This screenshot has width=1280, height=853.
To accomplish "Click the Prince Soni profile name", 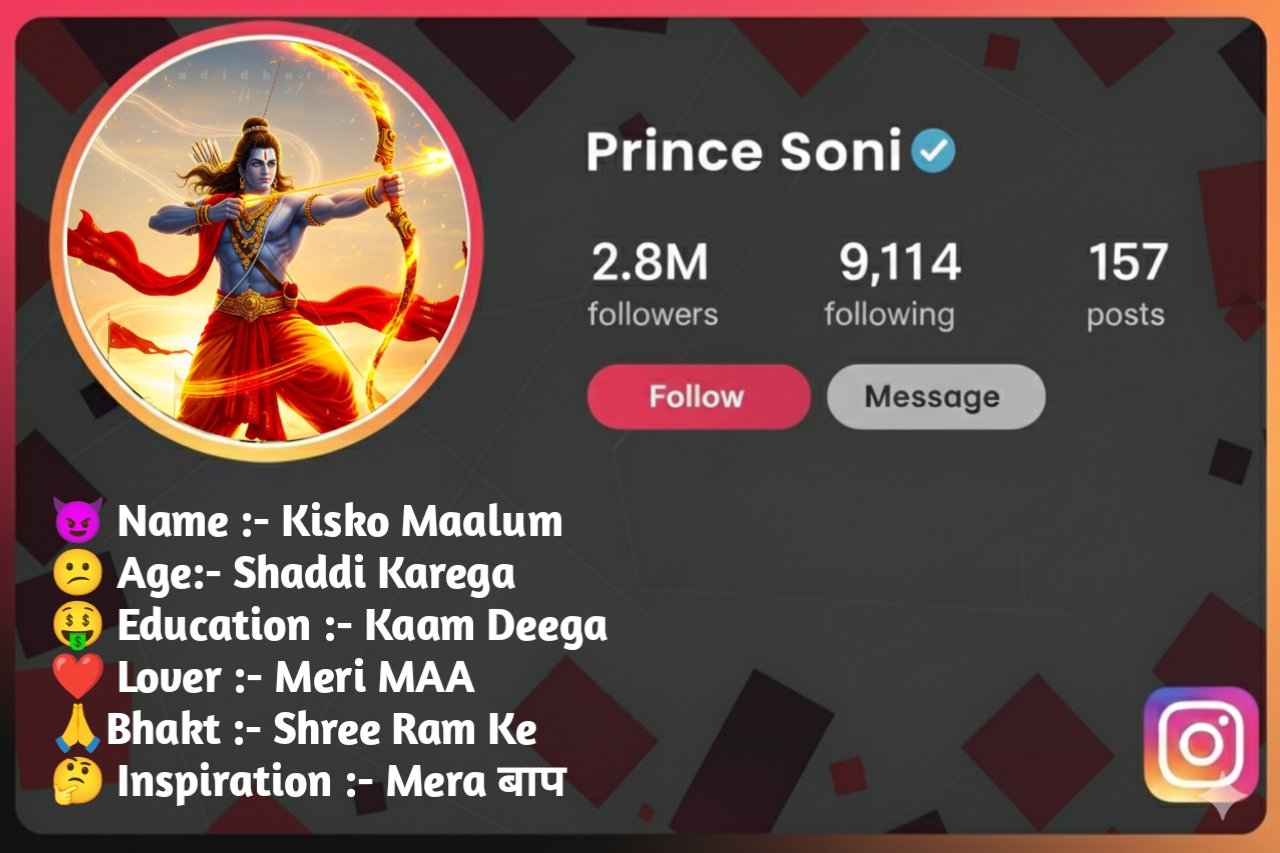I will click(744, 152).
